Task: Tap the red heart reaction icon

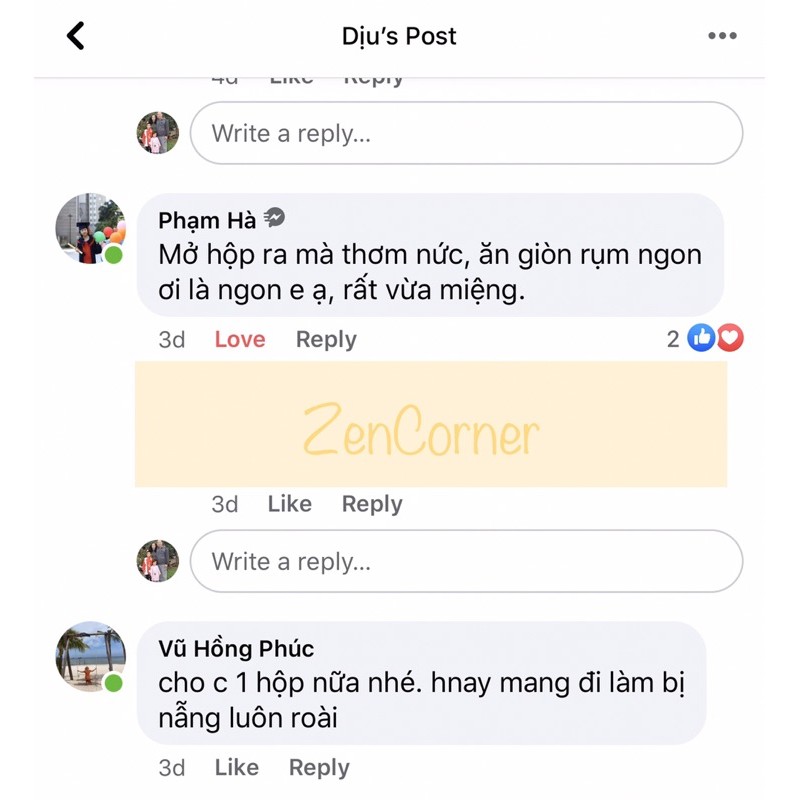Action: tap(730, 338)
